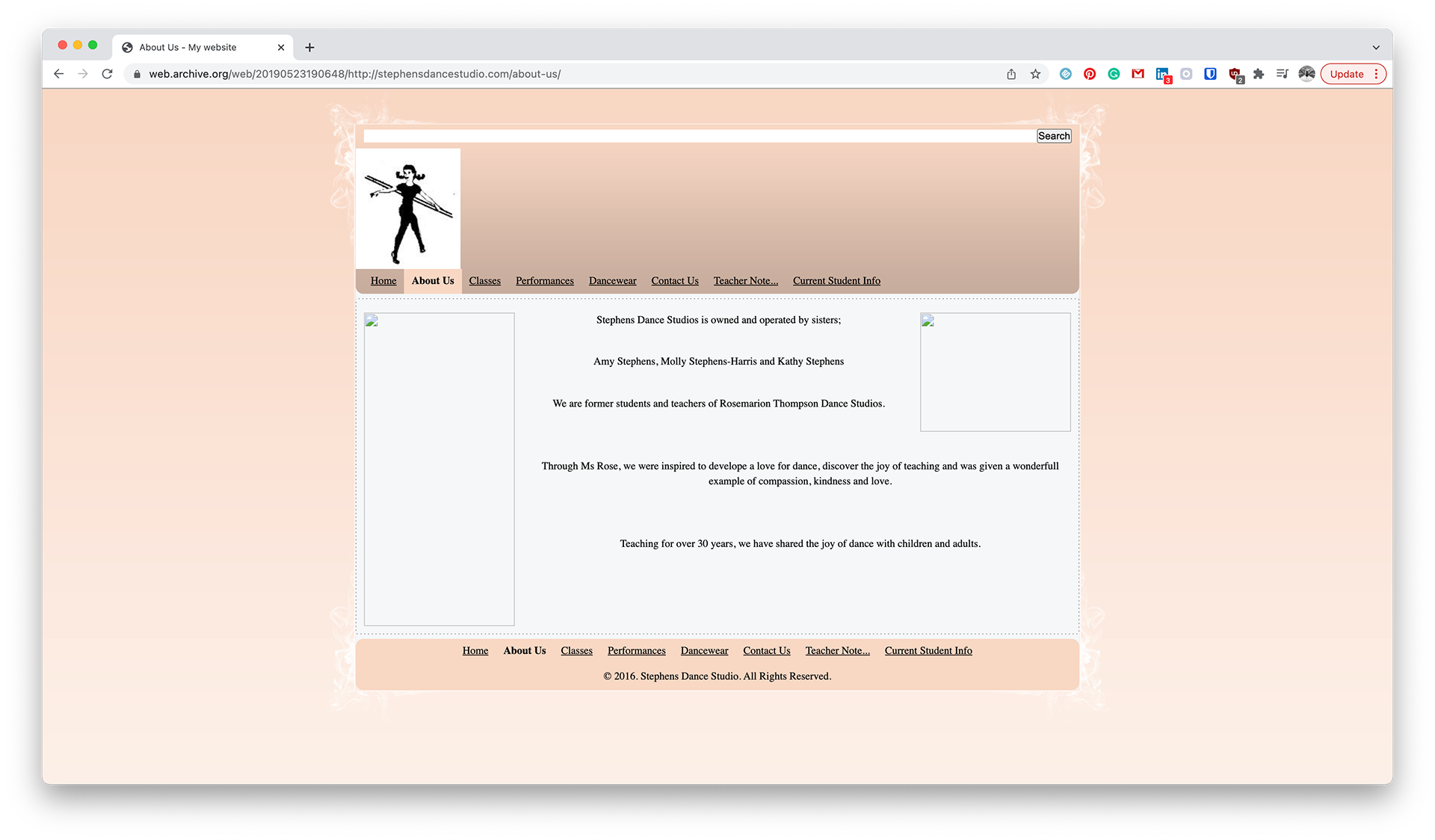1435x840 pixels.
Task: Click the Update button
Action: point(1347,74)
